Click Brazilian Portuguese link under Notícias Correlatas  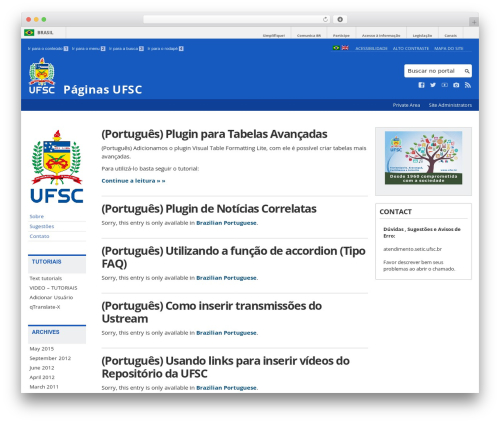226,223
